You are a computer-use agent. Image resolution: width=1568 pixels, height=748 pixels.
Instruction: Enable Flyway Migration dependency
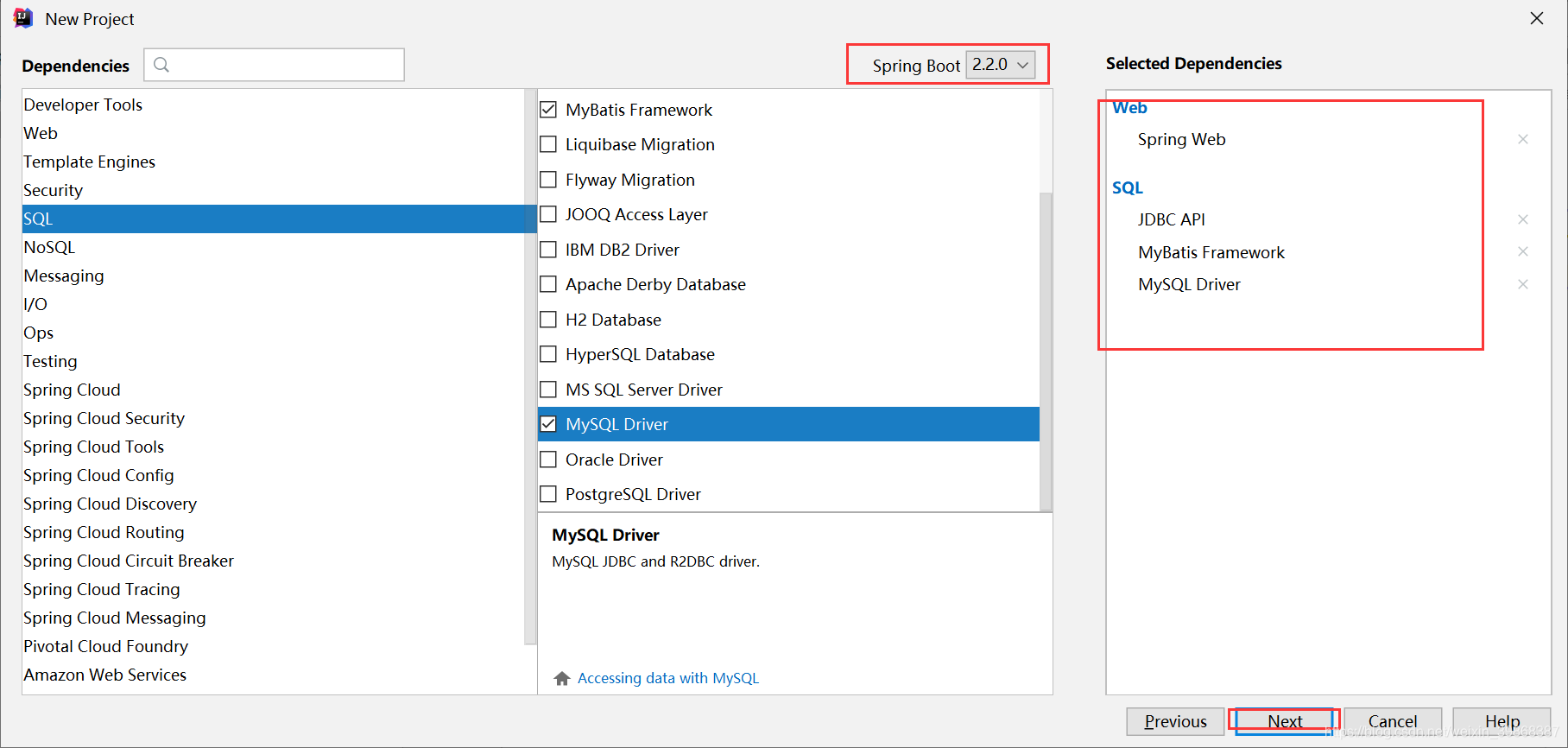click(x=548, y=180)
